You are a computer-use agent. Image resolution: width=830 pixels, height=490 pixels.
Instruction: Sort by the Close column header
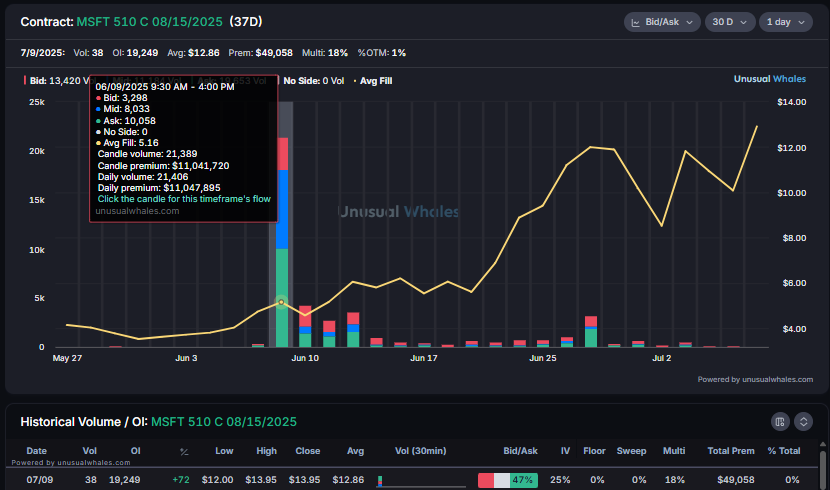(308, 451)
